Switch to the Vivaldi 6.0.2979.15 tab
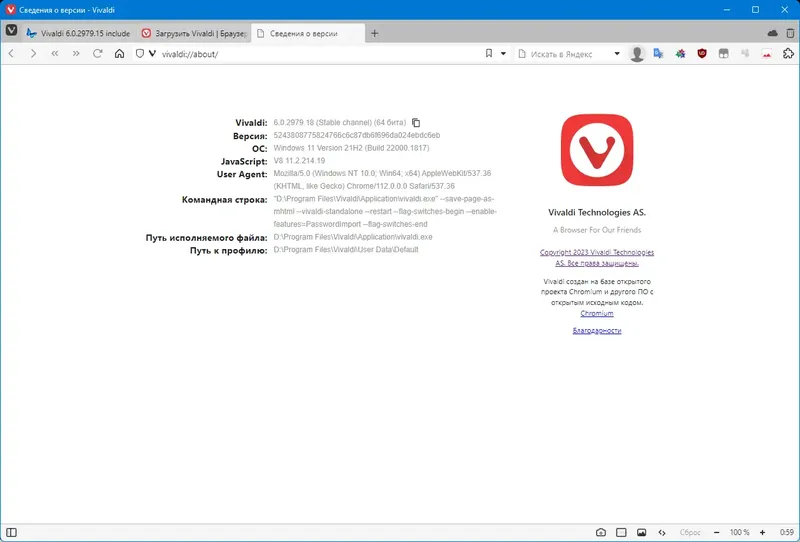800x542 pixels. [80, 33]
